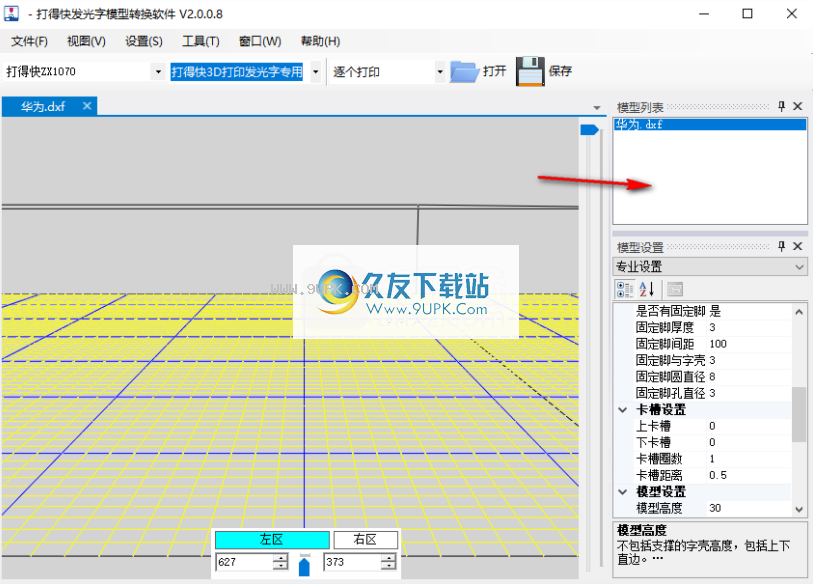The image size is (813, 584).
Task: Increase the 627 left zone value
Action: click(281, 558)
